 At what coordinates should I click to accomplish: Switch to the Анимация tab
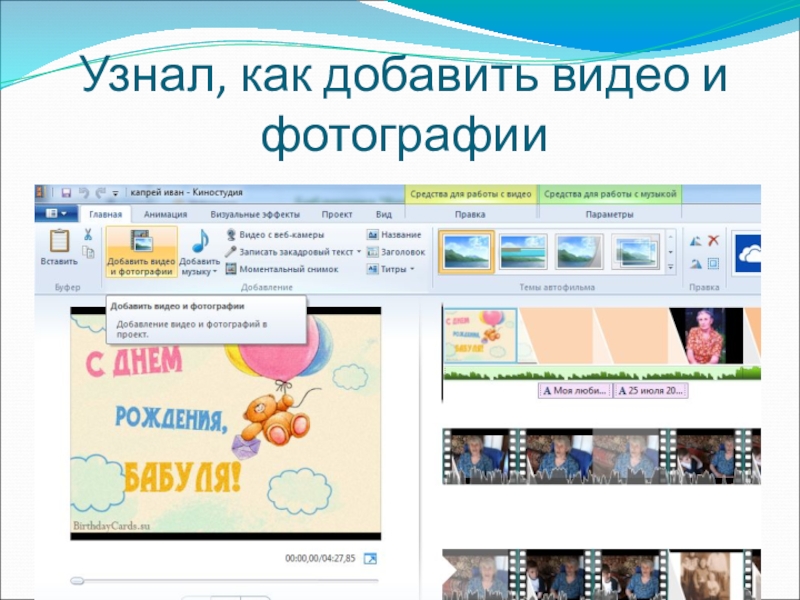[x=165, y=214]
